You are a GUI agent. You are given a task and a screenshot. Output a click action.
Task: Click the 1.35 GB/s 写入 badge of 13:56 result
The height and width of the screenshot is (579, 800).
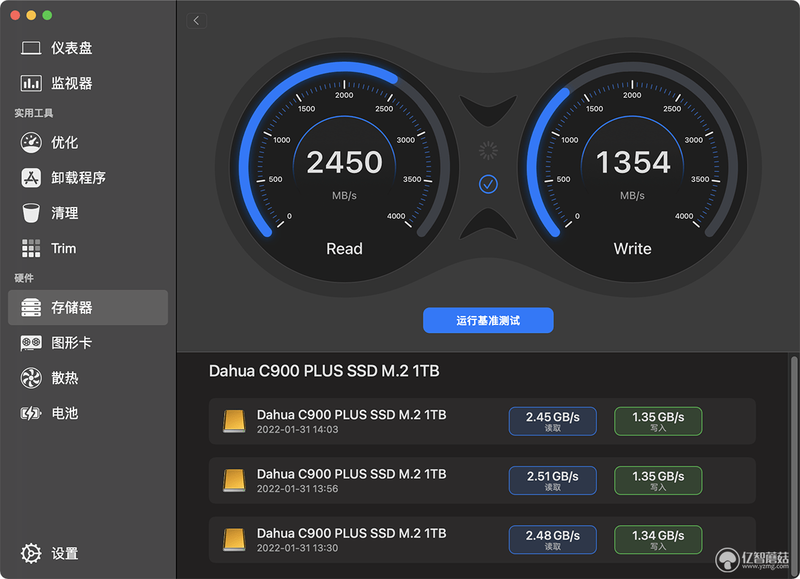tap(658, 481)
